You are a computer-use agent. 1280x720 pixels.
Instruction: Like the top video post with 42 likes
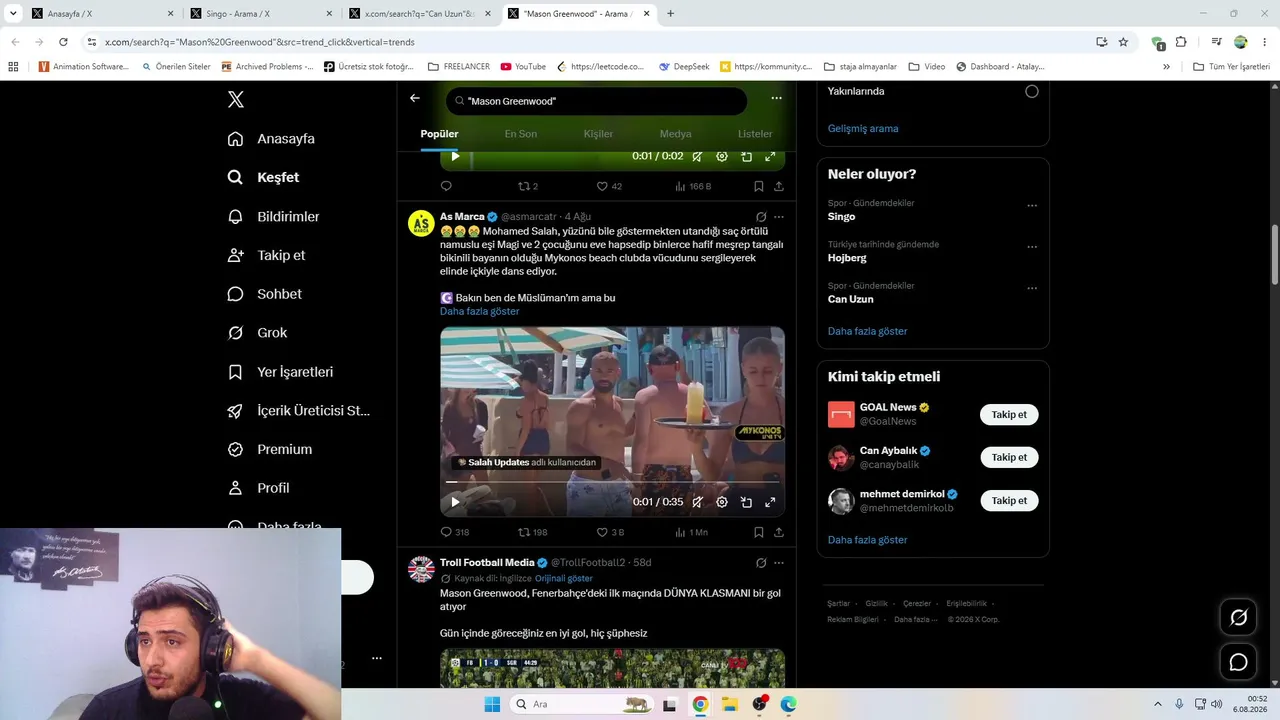[609, 186]
